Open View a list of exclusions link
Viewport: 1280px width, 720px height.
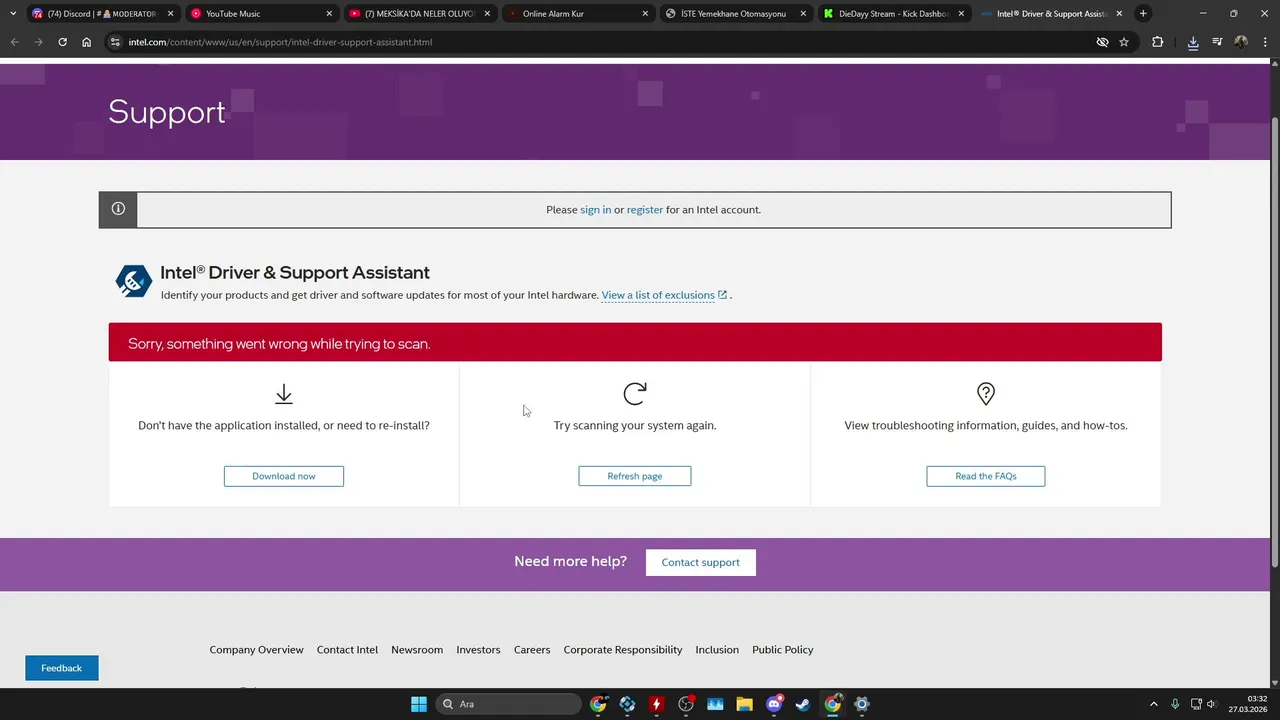click(x=664, y=295)
